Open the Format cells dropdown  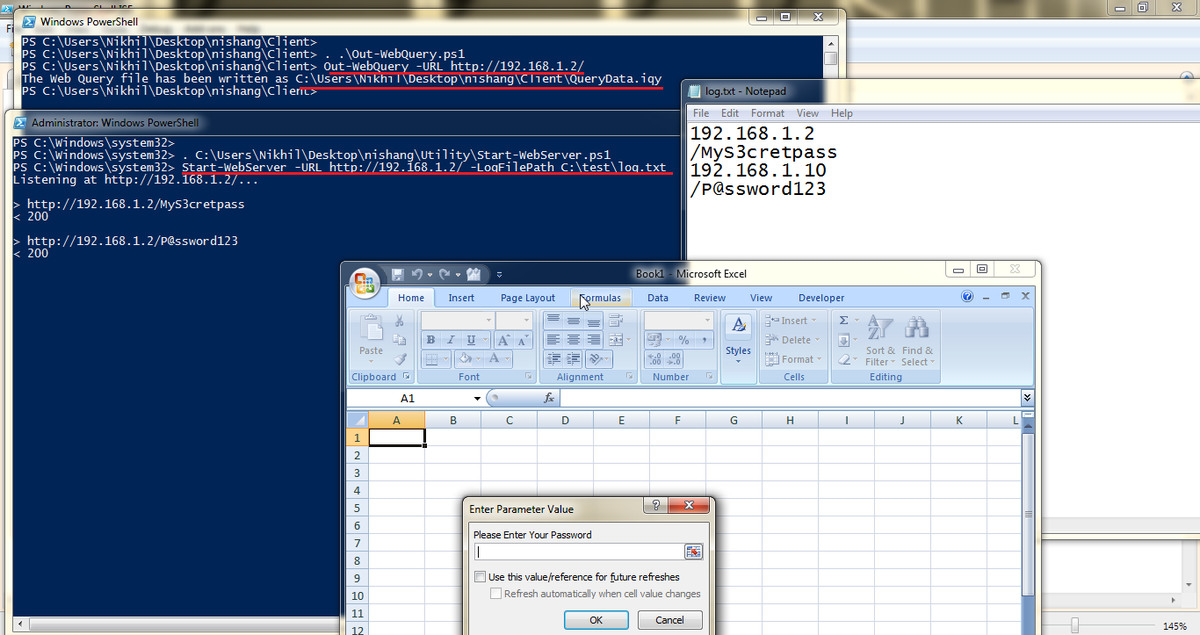[792, 359]
